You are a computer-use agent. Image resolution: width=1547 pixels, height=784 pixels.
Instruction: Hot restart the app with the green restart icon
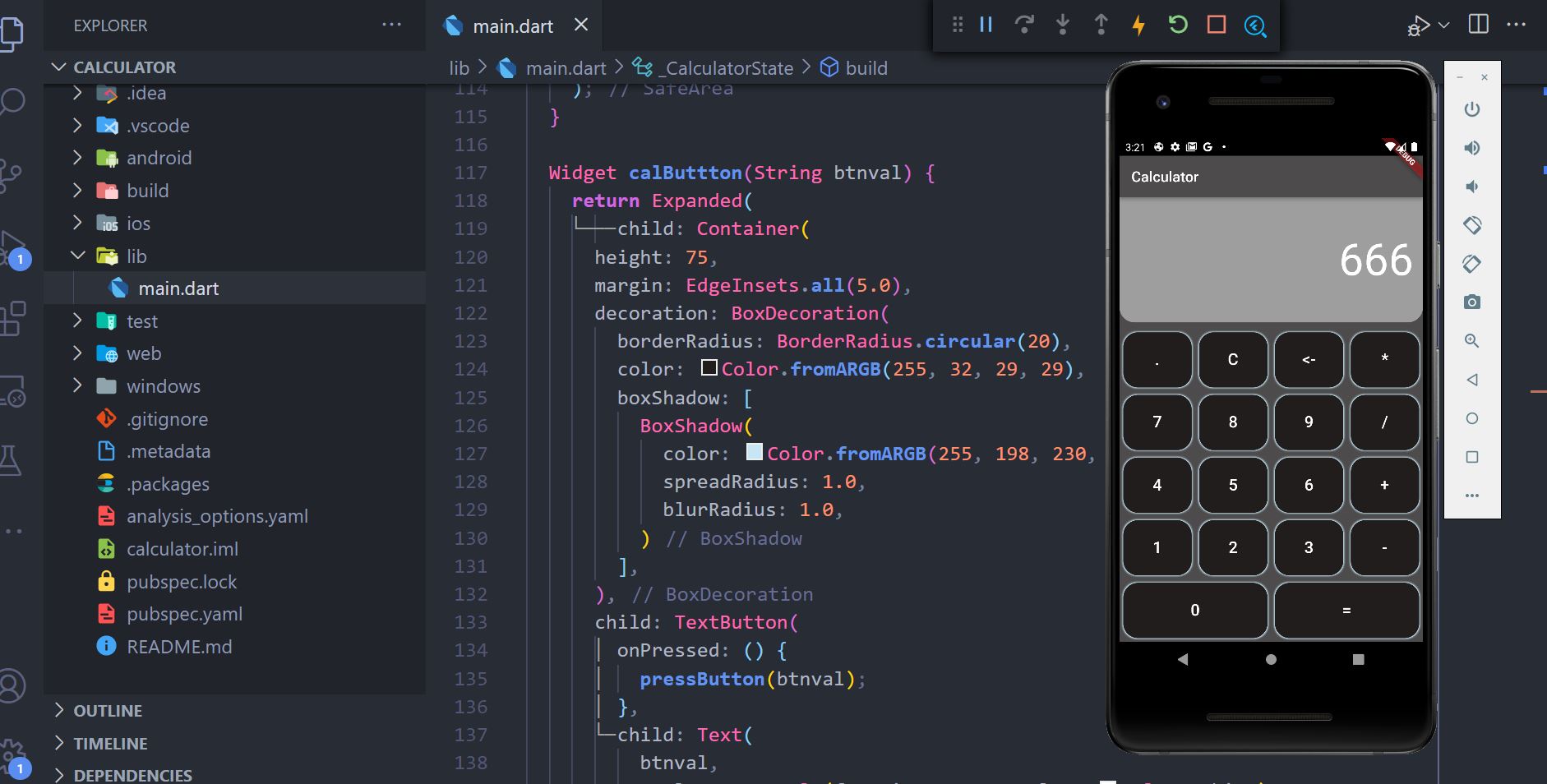click(x=1177, y=25)
